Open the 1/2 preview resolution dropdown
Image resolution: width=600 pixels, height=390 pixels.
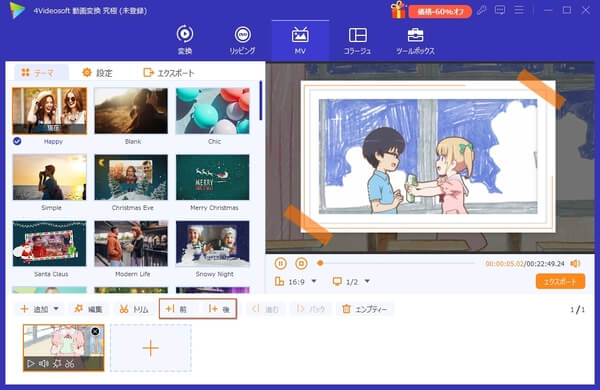351,282
